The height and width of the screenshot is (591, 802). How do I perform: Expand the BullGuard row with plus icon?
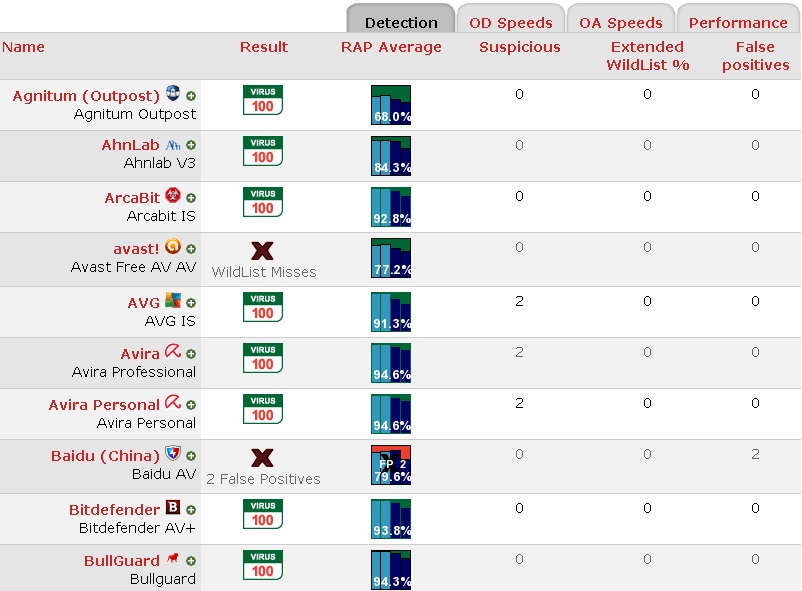191,562
